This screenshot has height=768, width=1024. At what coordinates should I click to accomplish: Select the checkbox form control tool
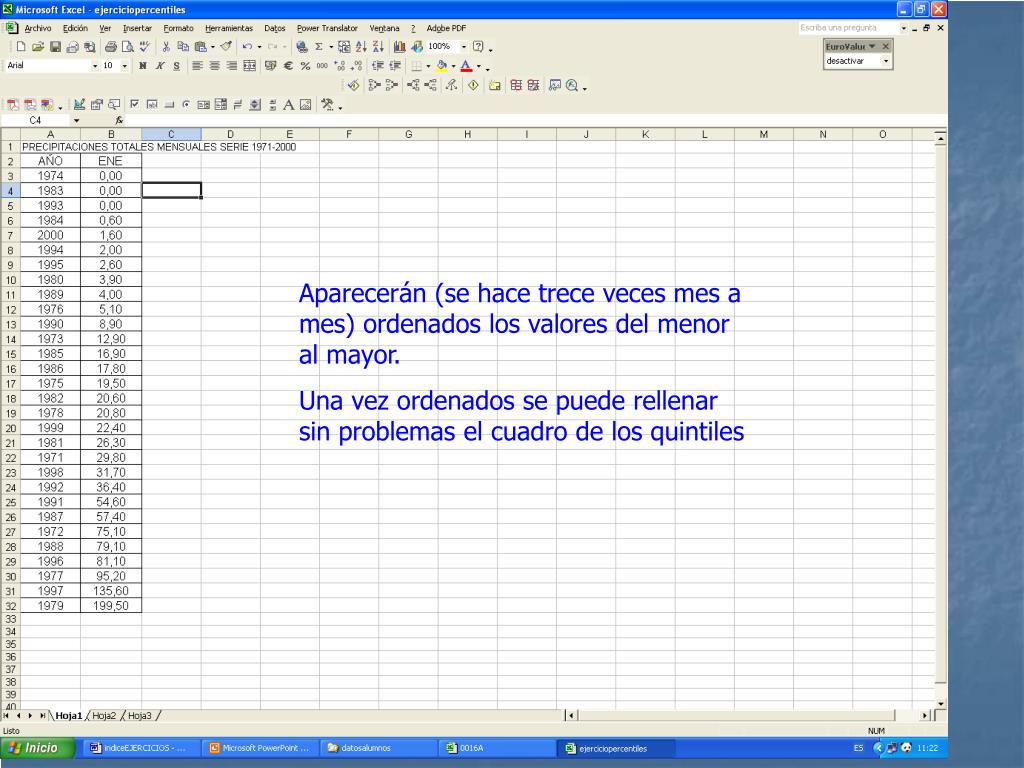pyautogui.click(x=135, y=104)
